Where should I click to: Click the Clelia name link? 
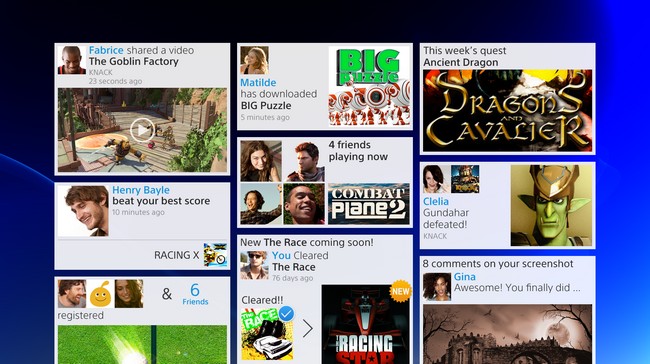pyautogui.click(x=436, y=201)
